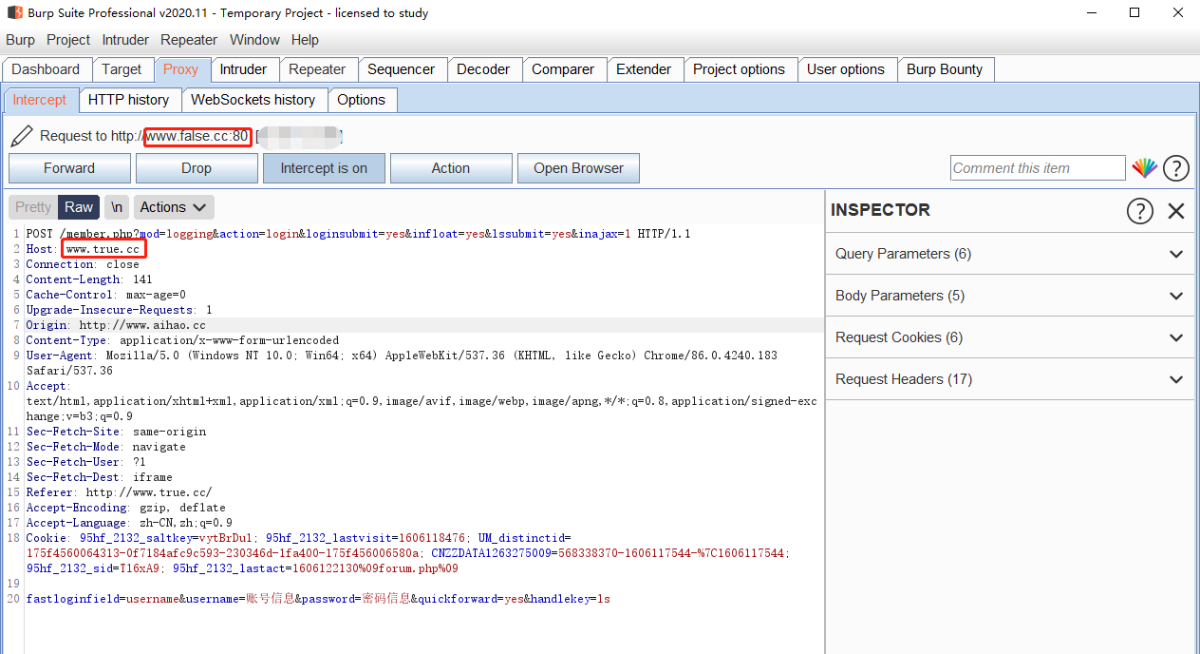
Task: Open the Actions dropdown menu
Action: (173, 207)
